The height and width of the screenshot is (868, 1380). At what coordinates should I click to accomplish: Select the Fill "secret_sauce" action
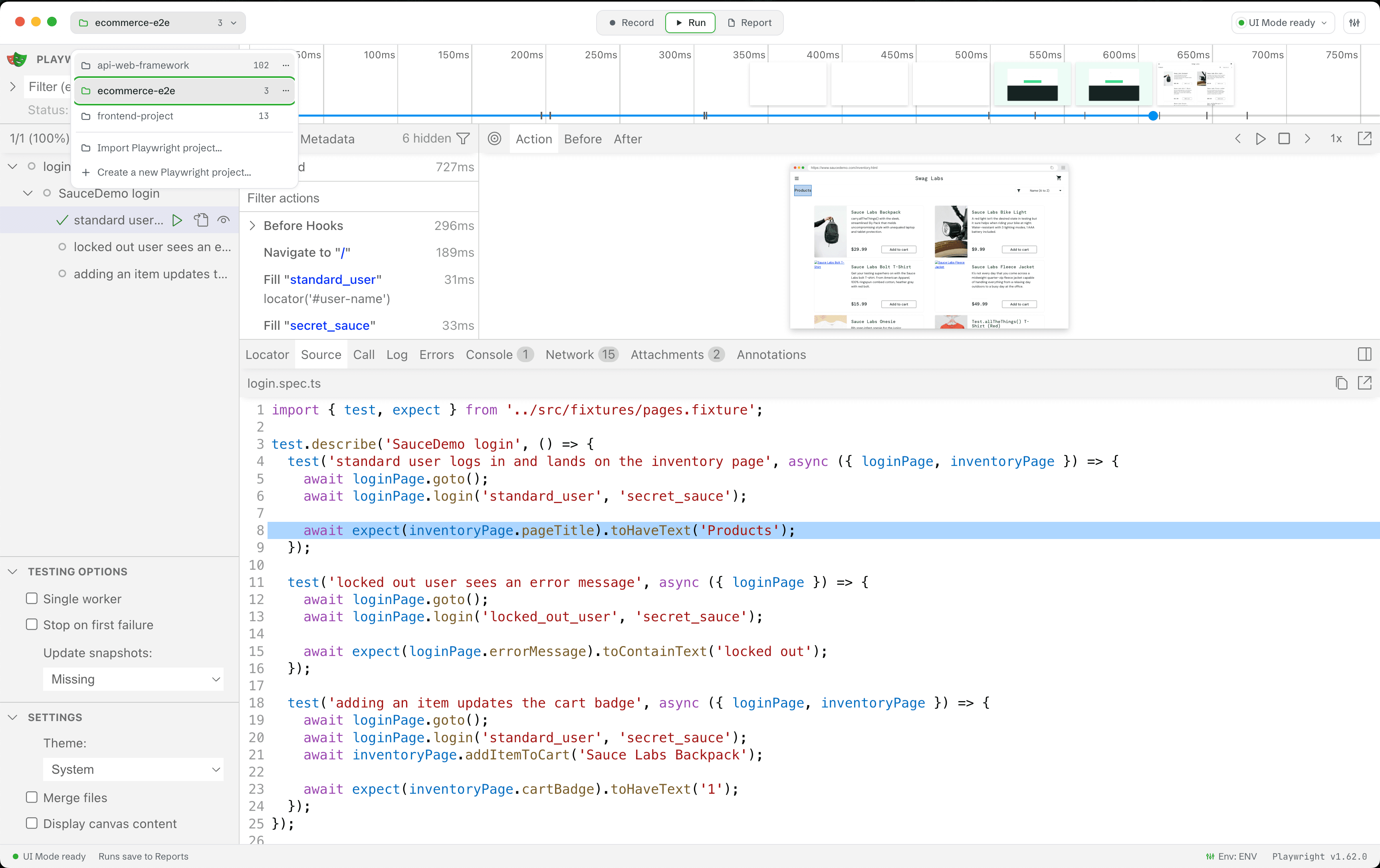(x=359, y=325)
